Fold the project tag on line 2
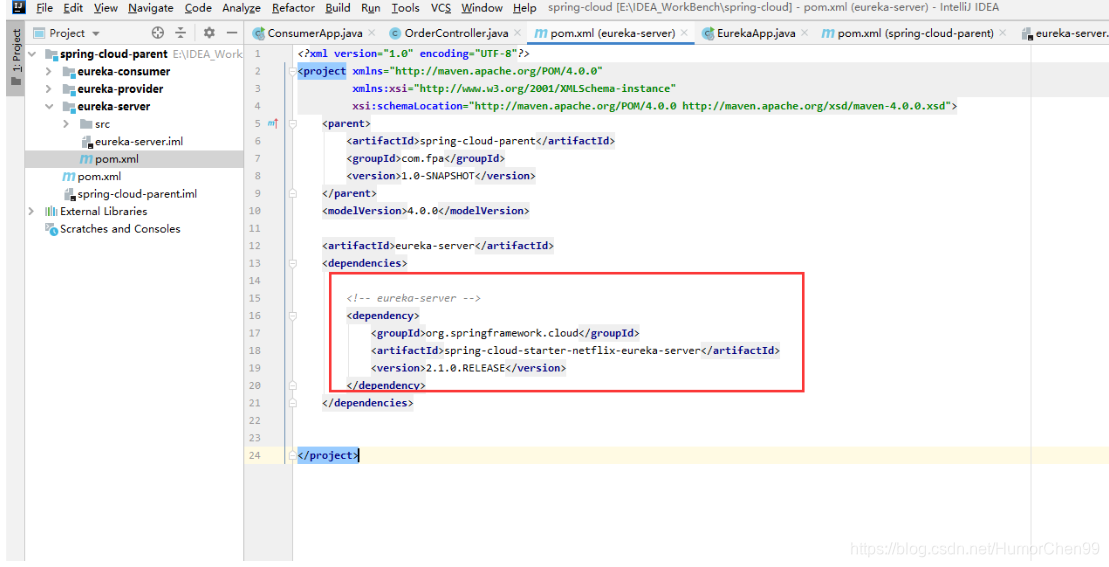Image resolution: width=1109 pixels, height=567 pixels. pos(292,71)
